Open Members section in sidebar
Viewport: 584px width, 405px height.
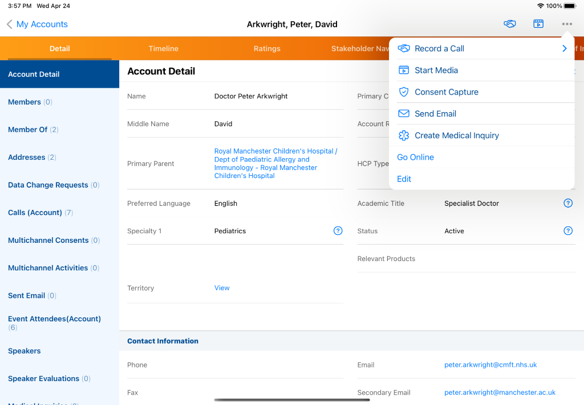pos(60,102)
